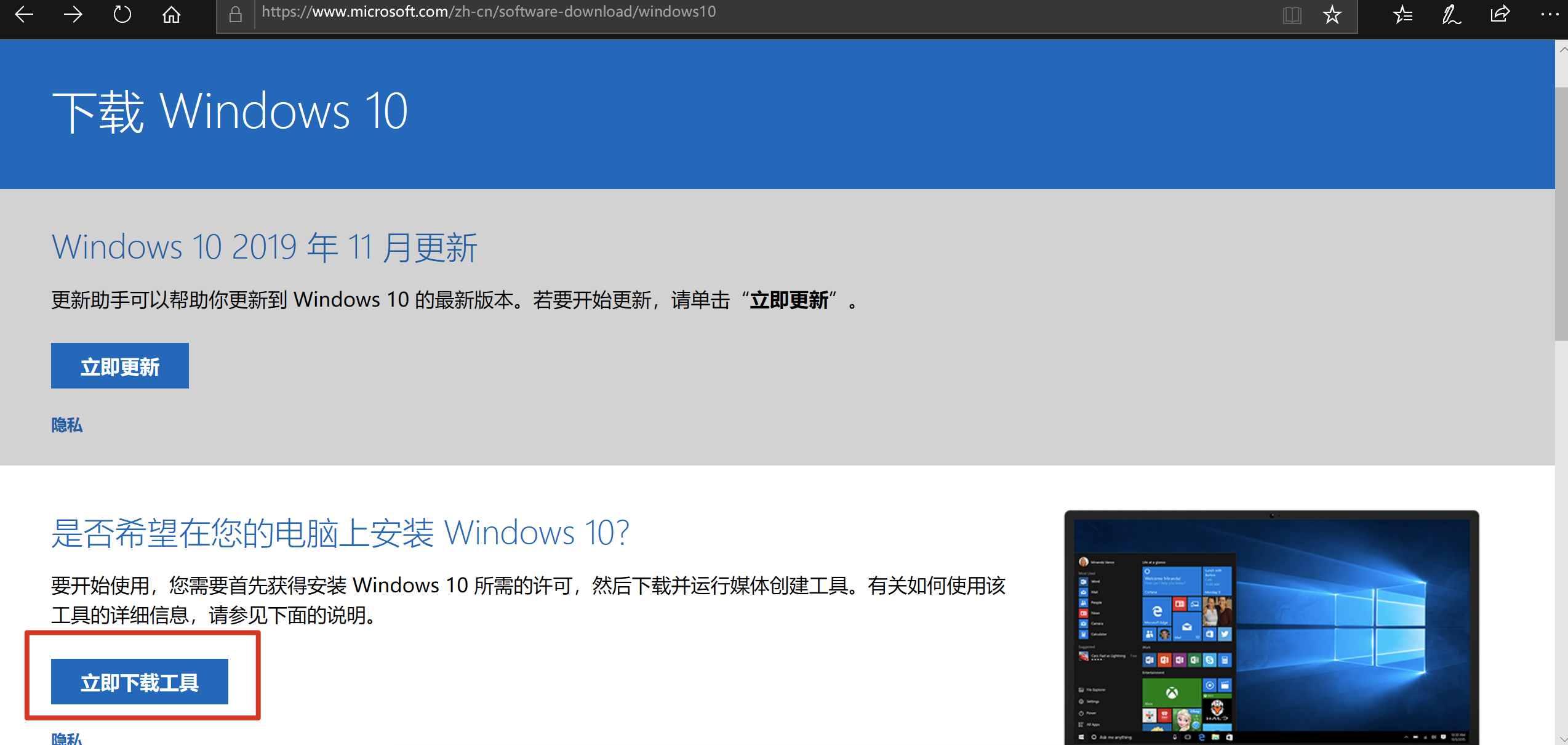Screen dimensions: 1568x745
Task: Click the 立即更新 button
Action: pos(119,366)
